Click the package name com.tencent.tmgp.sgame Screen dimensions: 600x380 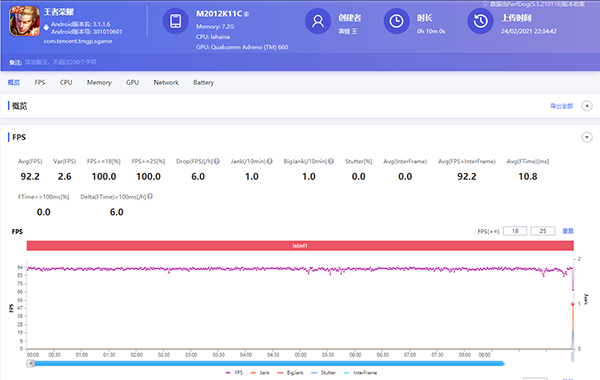tap(78, 41)
